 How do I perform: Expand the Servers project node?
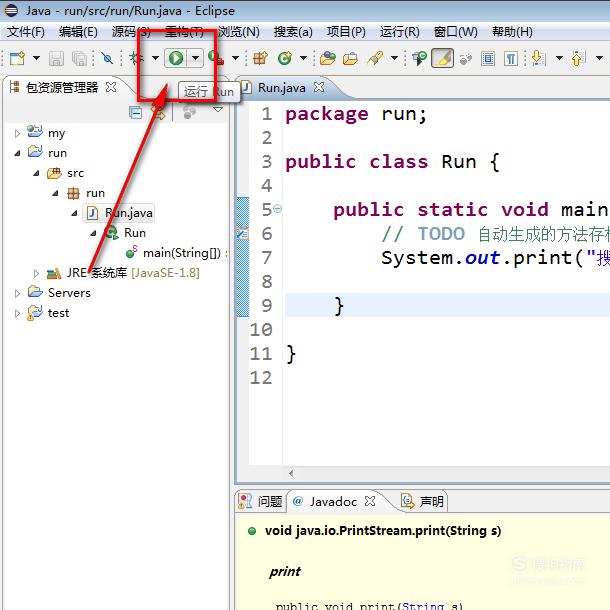tap(17, 293)
